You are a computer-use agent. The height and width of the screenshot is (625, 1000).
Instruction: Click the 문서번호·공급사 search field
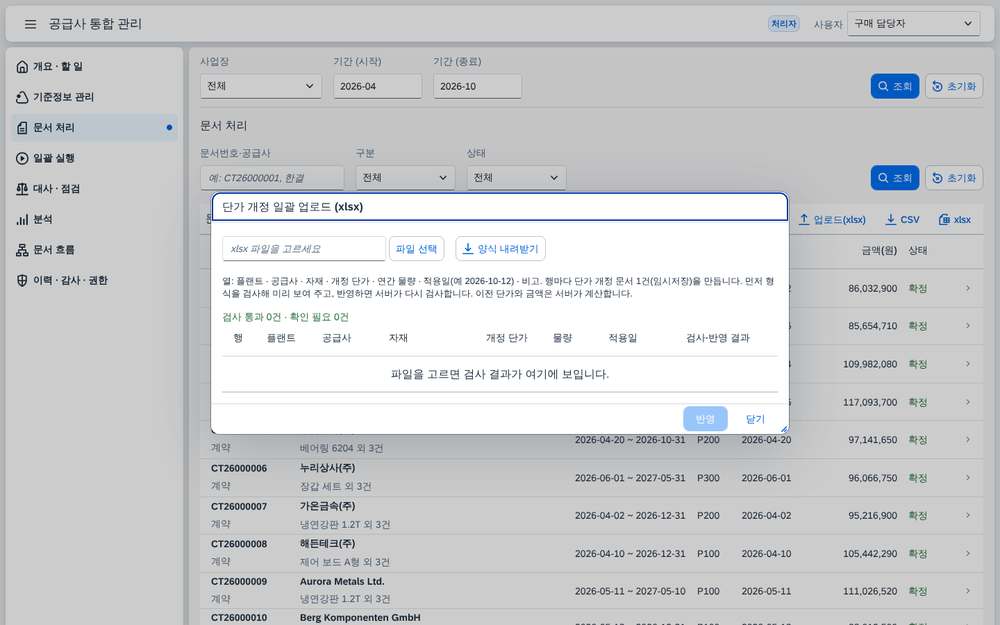272,178
